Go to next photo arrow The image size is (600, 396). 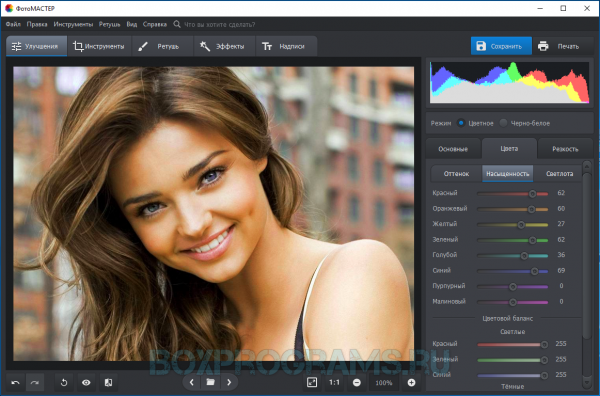[x=229, y=382]
